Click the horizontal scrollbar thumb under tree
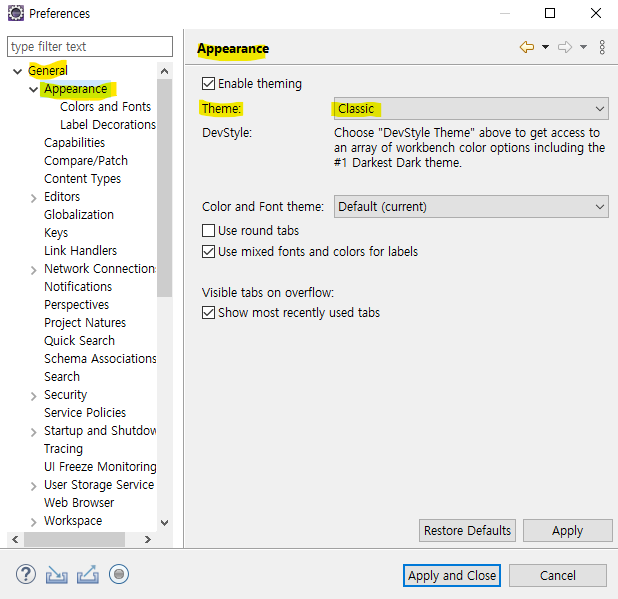This screenshot has height=599, width=618. [x=74, y=539]
